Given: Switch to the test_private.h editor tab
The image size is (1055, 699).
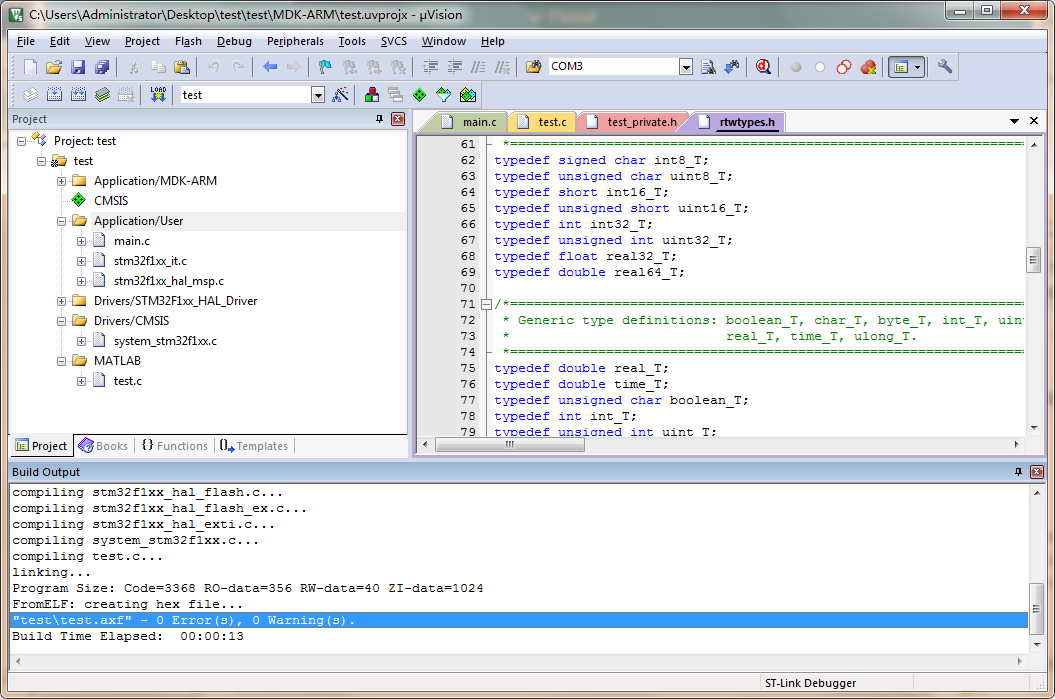Looking at the screenshot, I should [x=641, y=122].
